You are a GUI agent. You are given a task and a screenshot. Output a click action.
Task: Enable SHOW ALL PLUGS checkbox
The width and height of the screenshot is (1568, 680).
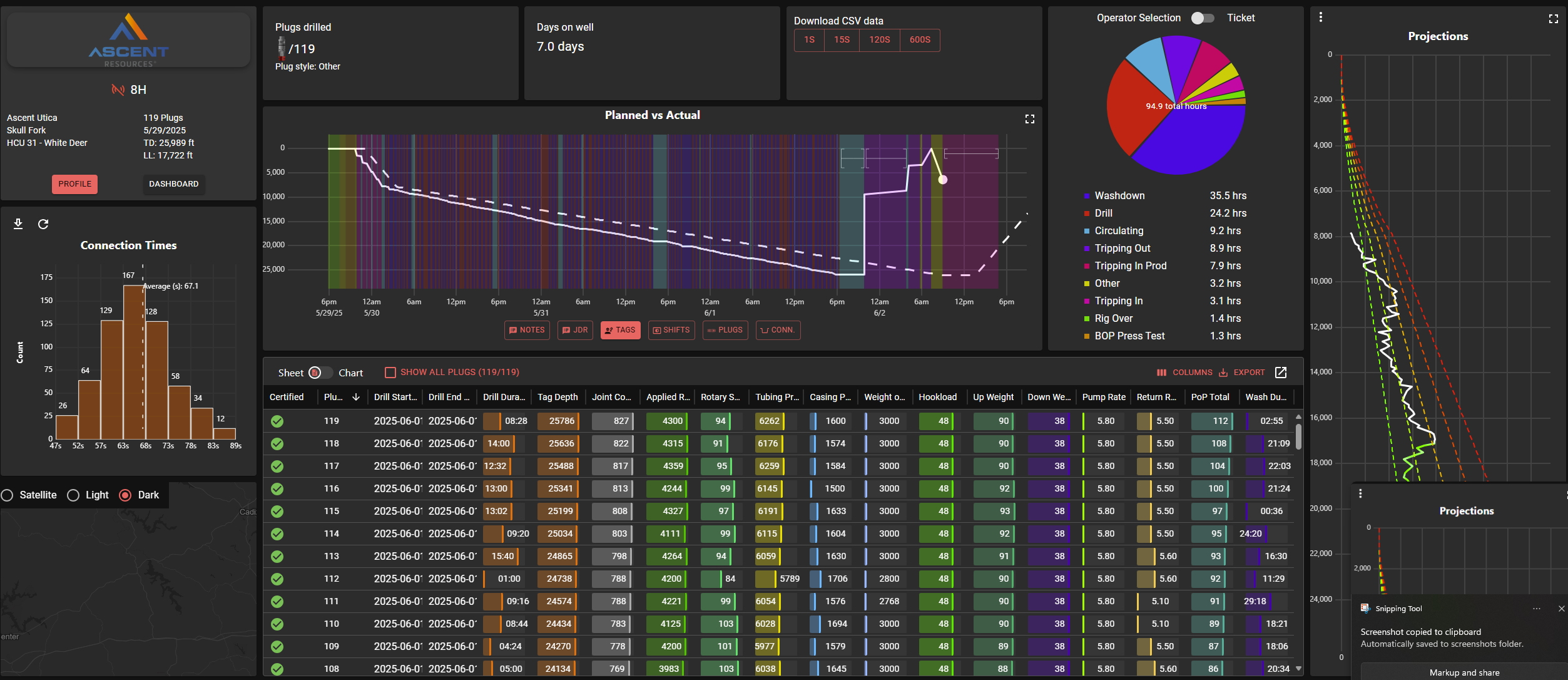coord(392,372)
